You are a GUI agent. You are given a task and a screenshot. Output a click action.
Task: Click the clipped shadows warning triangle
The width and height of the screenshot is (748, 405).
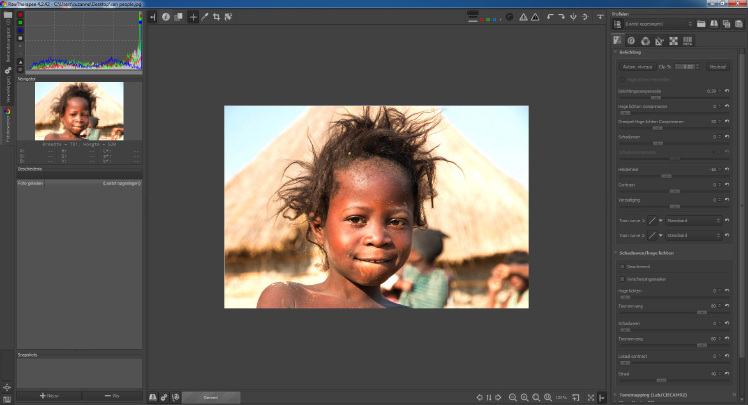coord(523,17)
